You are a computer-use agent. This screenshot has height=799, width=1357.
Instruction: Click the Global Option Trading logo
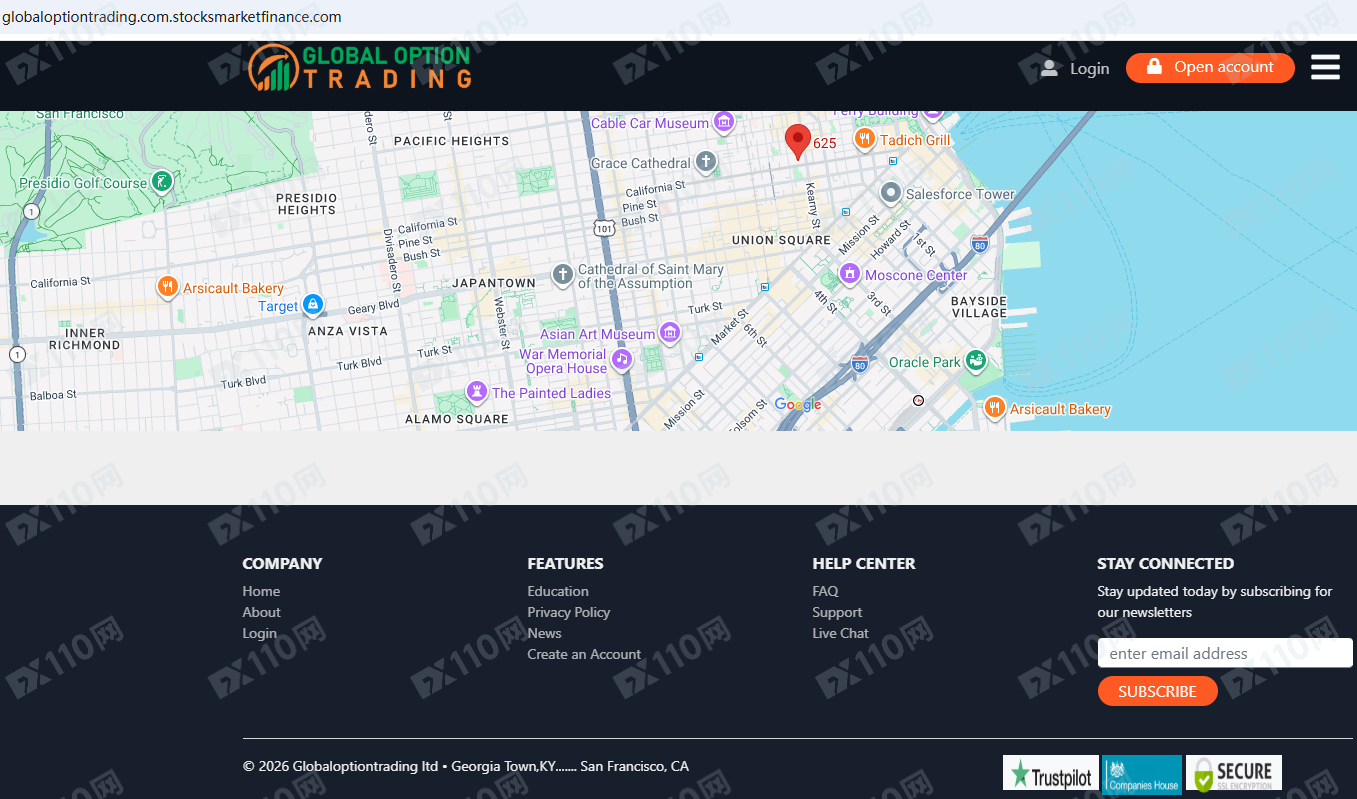coord(360,68)
